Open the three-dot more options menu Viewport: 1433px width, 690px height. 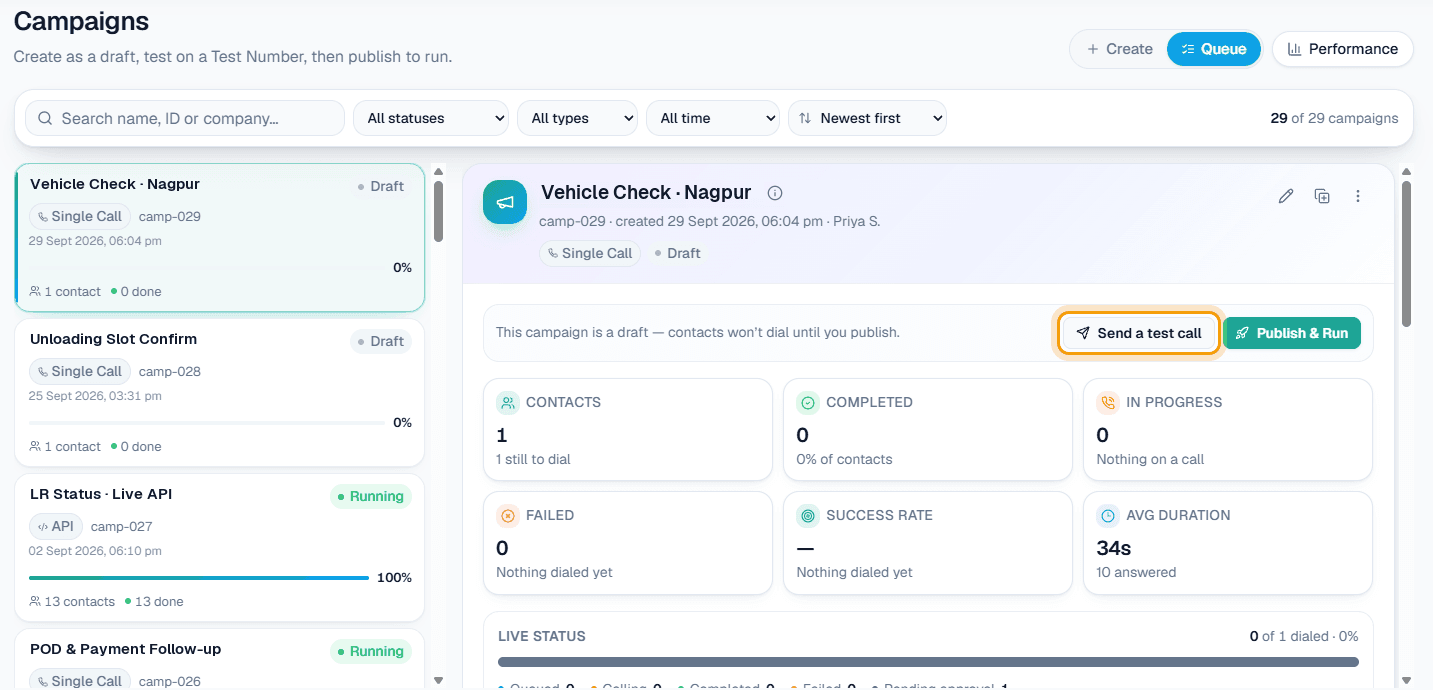pyautogui.click(x=1358, y=196)
